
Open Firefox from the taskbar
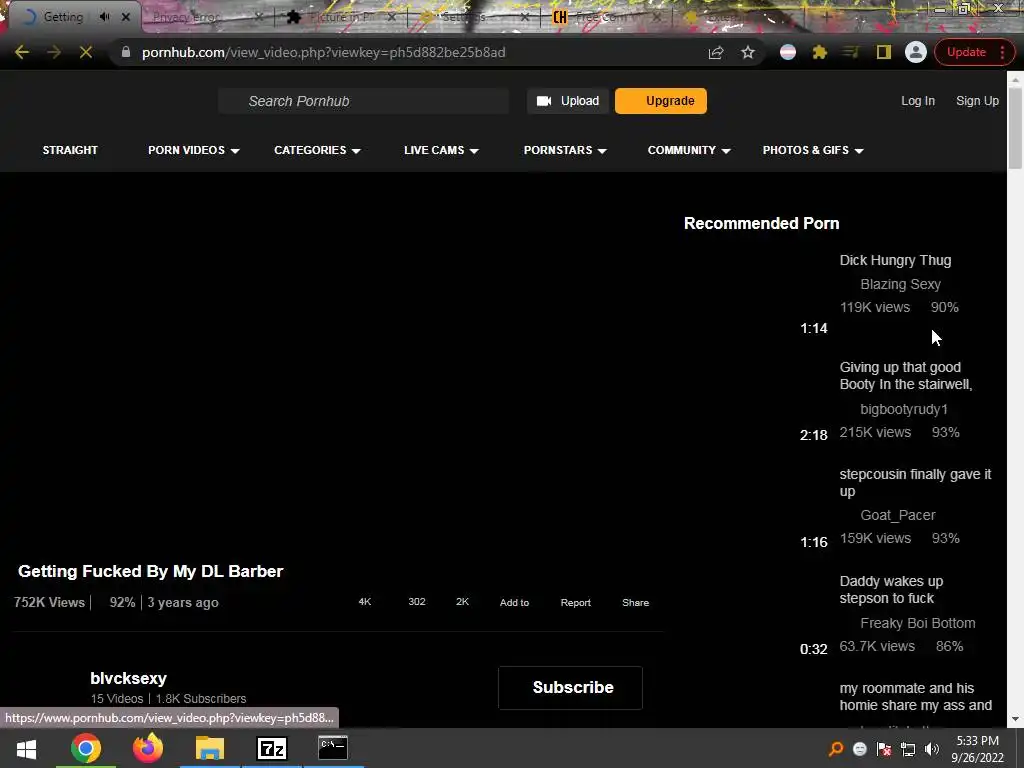(x=148, y=748)
